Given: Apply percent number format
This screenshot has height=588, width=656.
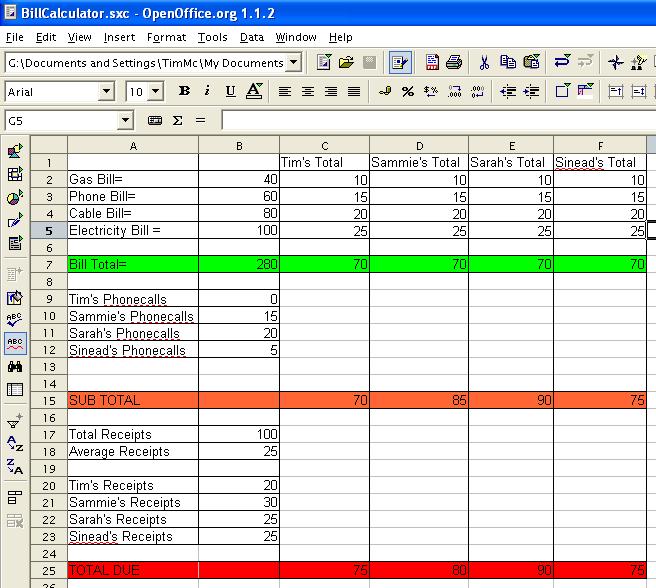Looking at the screenshot, I should point(407,91).
